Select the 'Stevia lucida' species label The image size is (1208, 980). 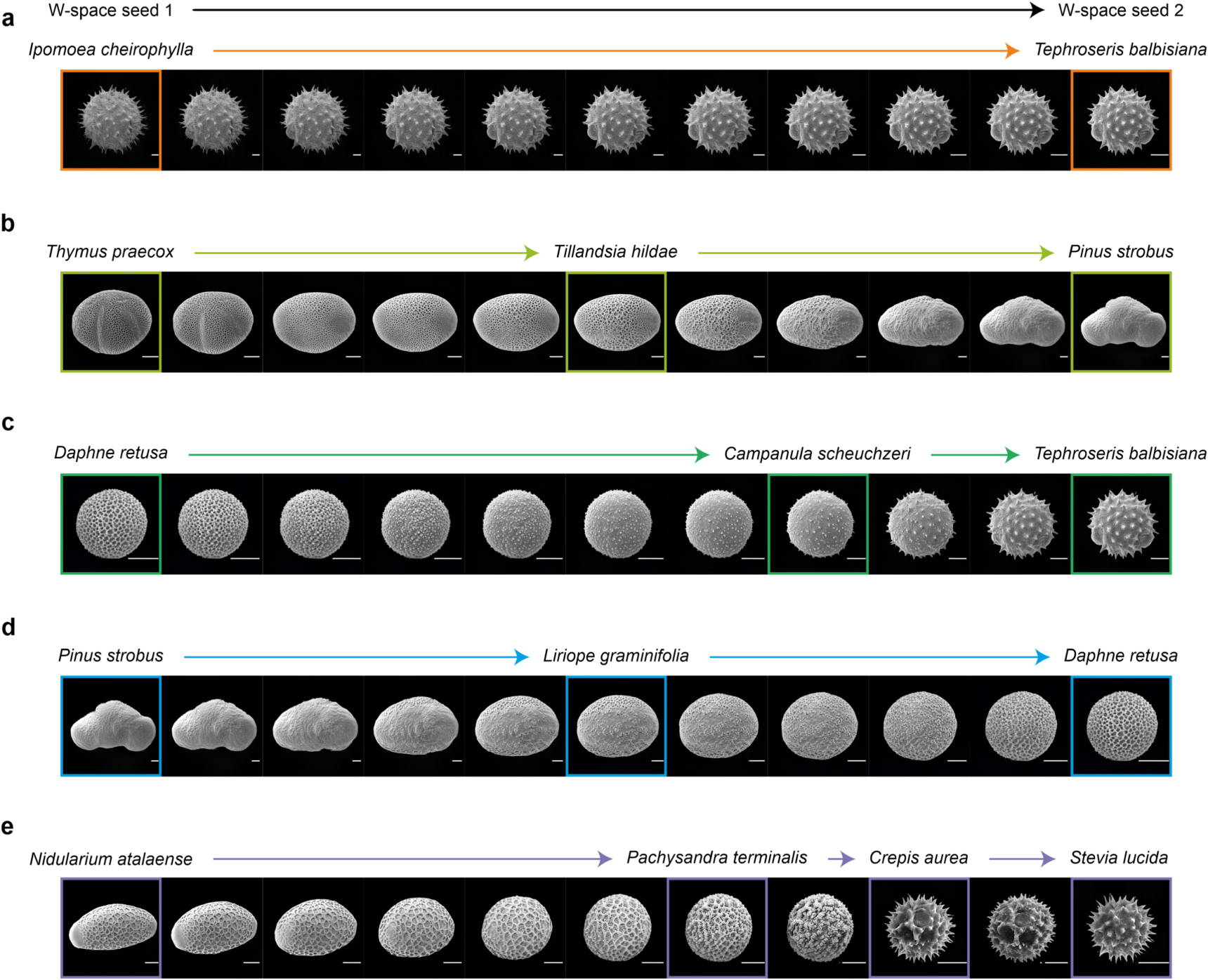pos(1119,858)
